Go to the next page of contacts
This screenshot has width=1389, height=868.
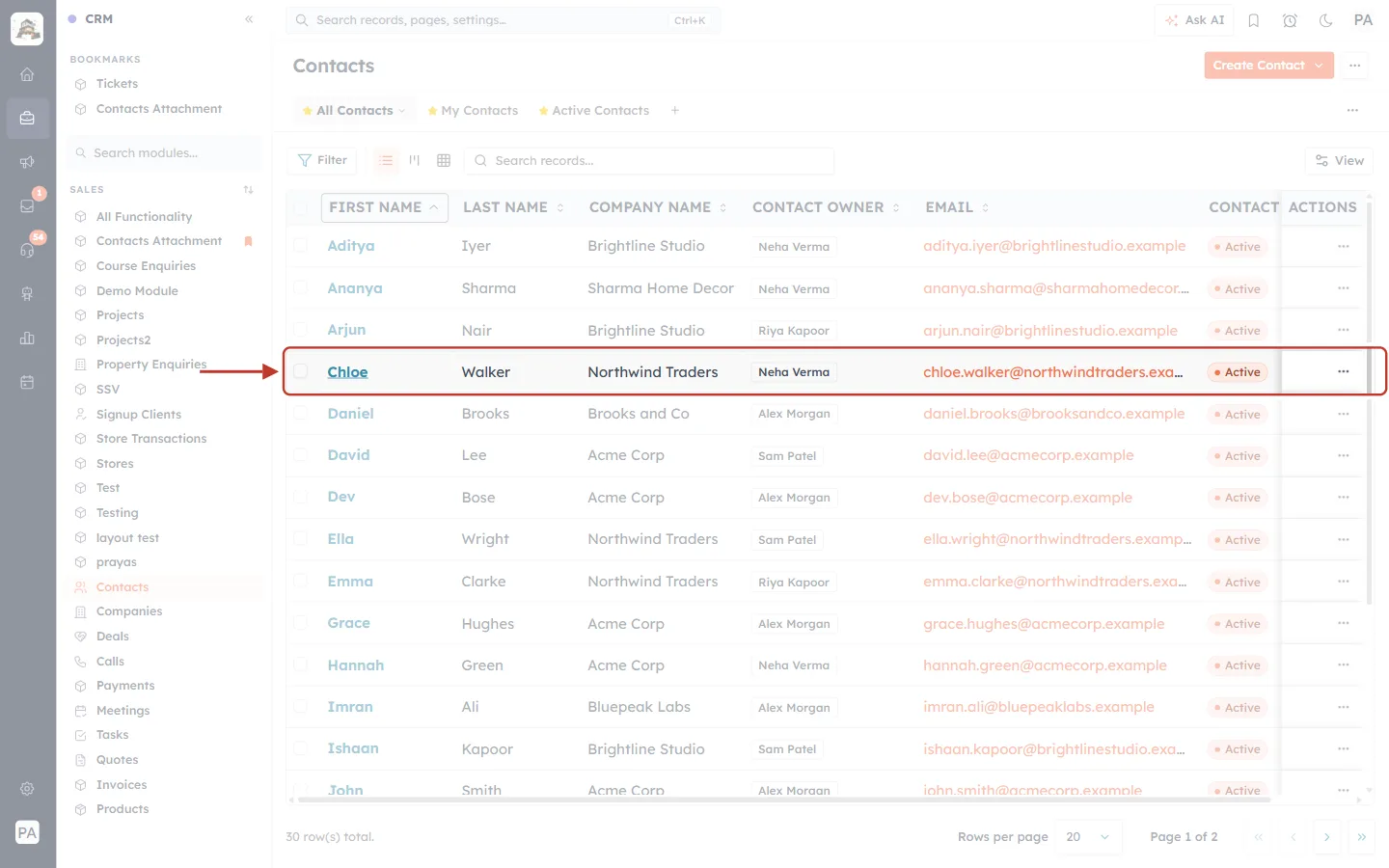(1327, 837)
